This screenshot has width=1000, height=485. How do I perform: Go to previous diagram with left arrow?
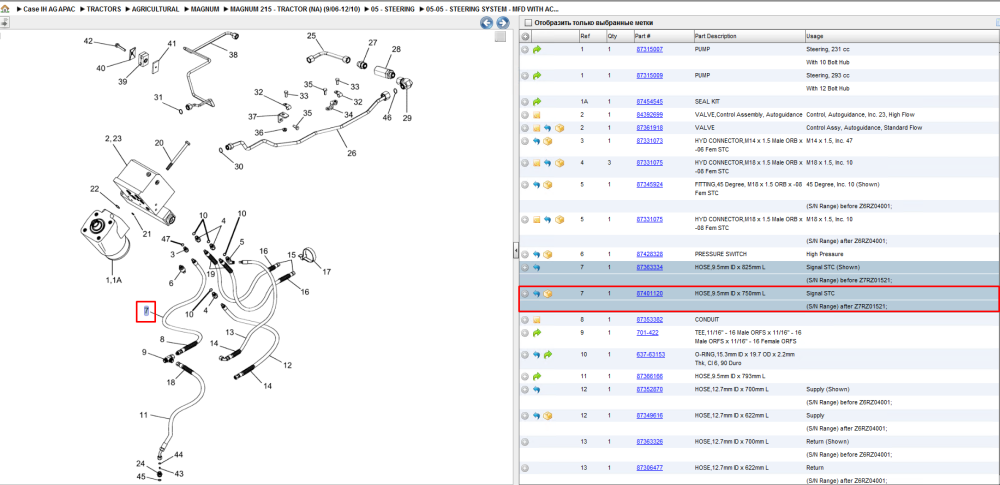487,23
